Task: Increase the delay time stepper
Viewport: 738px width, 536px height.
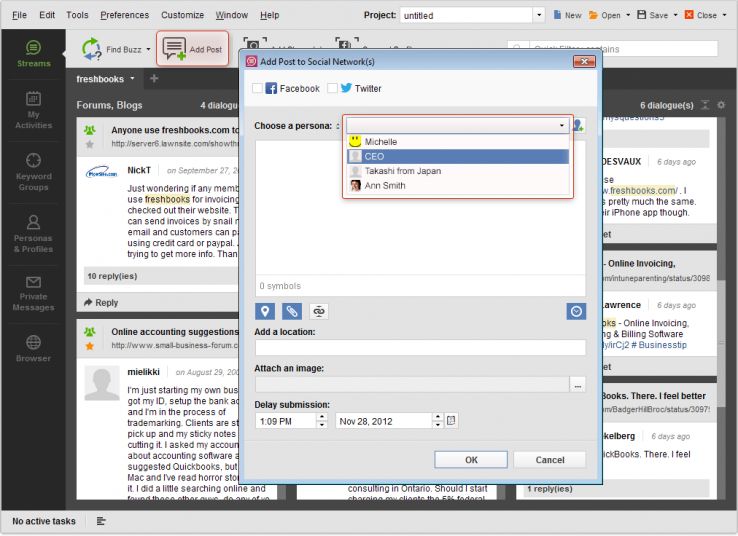Action: click(321, 417)
